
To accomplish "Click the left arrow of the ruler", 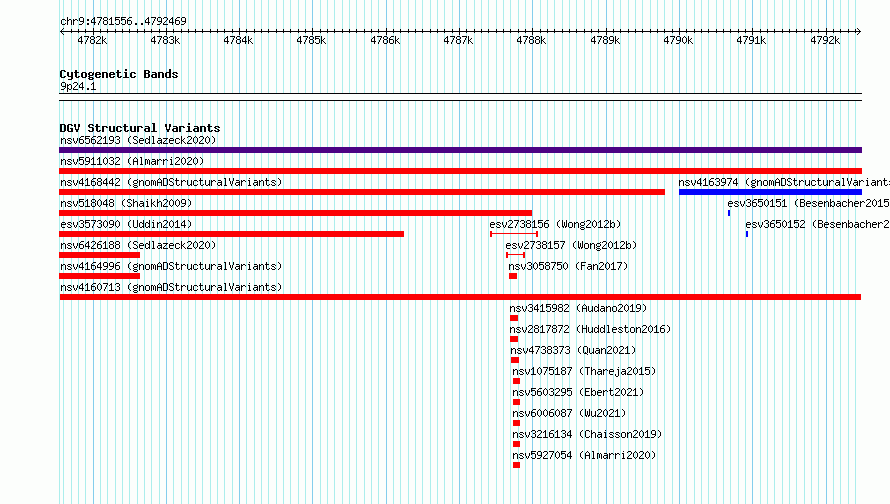I will click(x=62, y=31).
